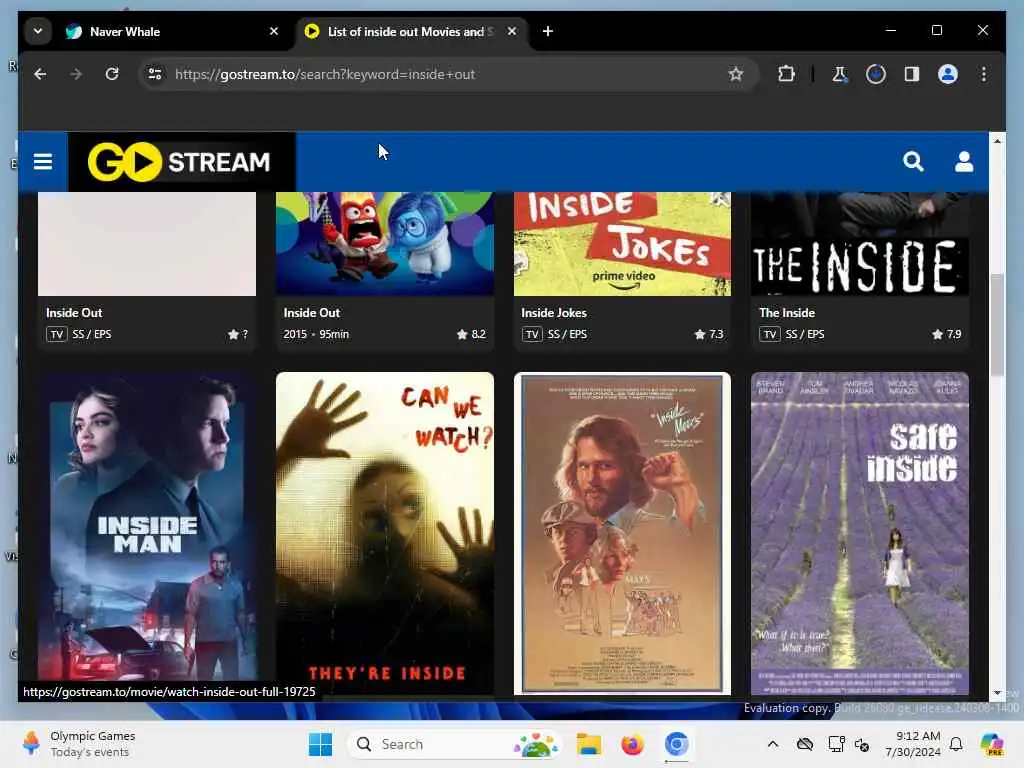Reload the page
This screenshot has height=768, width=1024.
click(x=112, y=74)
